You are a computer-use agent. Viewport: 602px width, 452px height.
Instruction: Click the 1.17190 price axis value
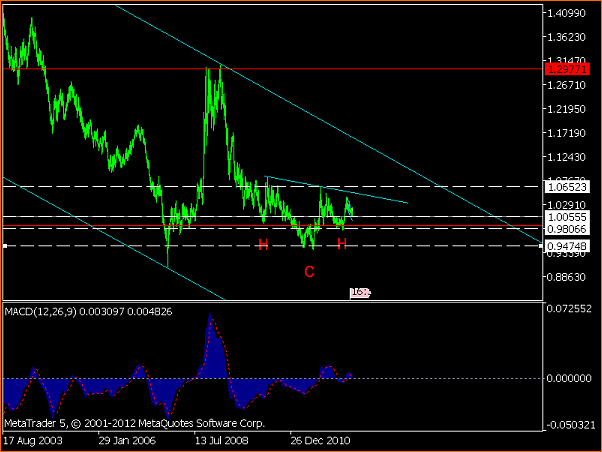tap(566, 133)
